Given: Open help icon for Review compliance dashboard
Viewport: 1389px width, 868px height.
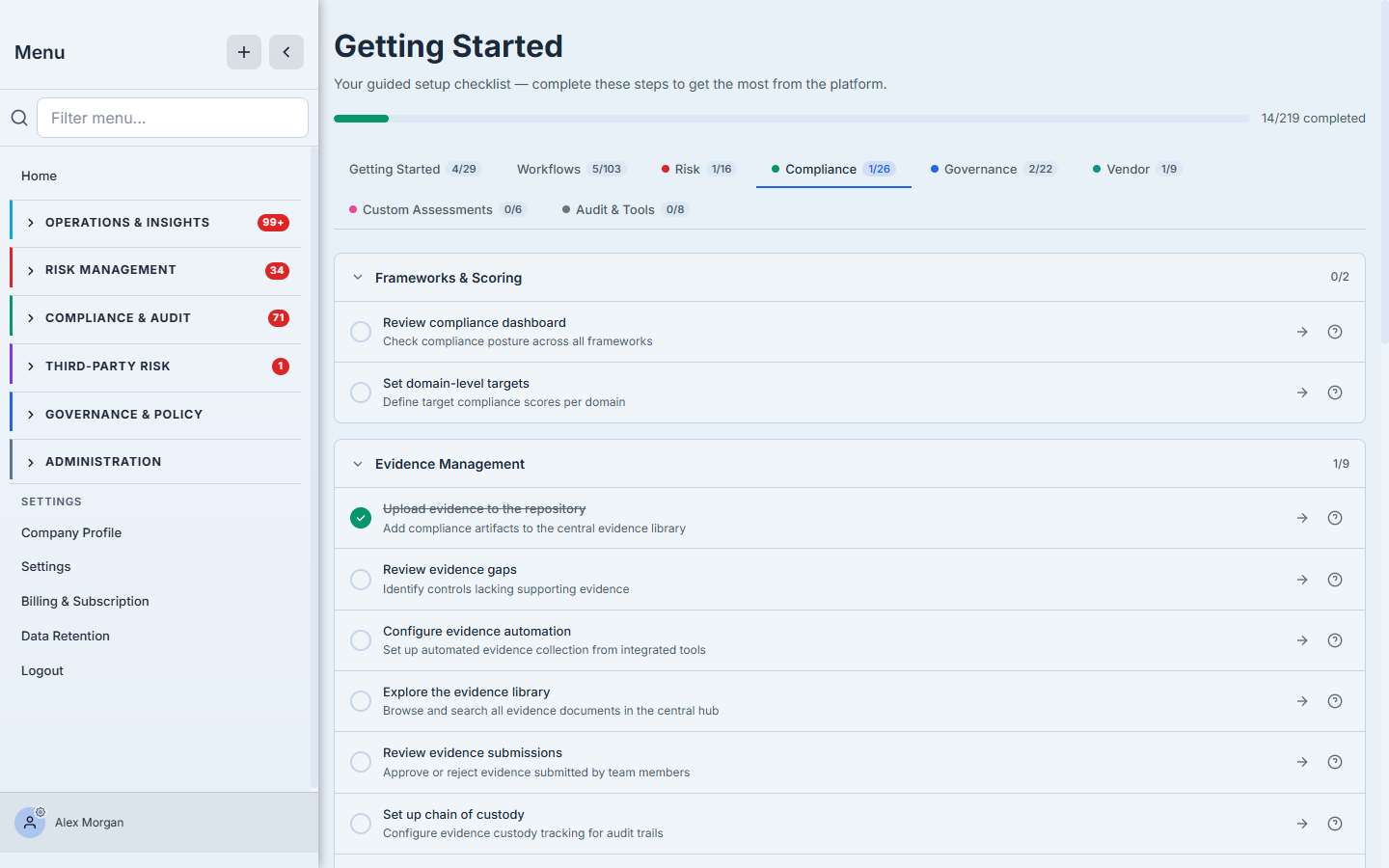Looking at the screenshot, I should [x=1335, y=332].
